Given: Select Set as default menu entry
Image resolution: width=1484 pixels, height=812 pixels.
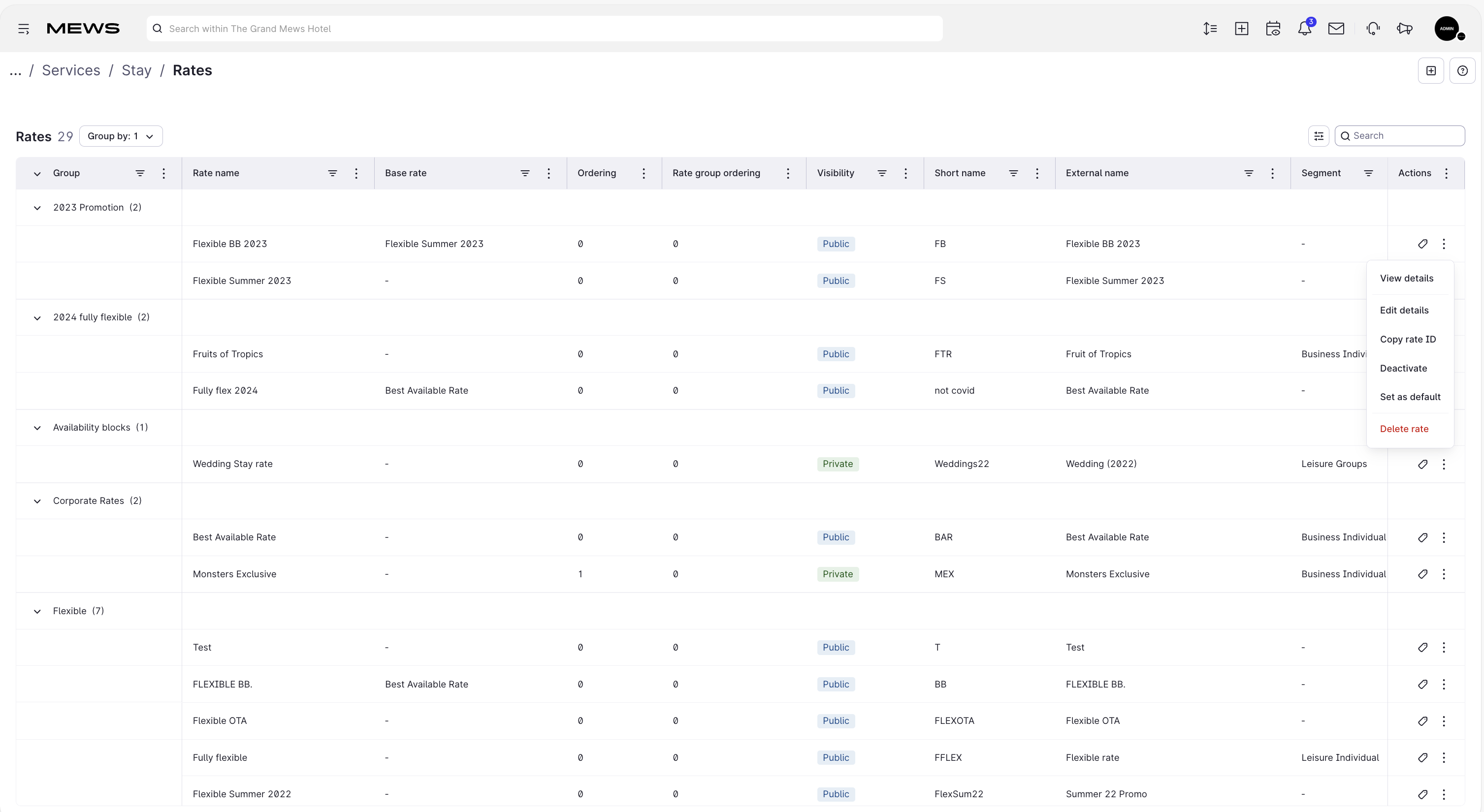Looking at the screenshot, I should [1410, 397].
